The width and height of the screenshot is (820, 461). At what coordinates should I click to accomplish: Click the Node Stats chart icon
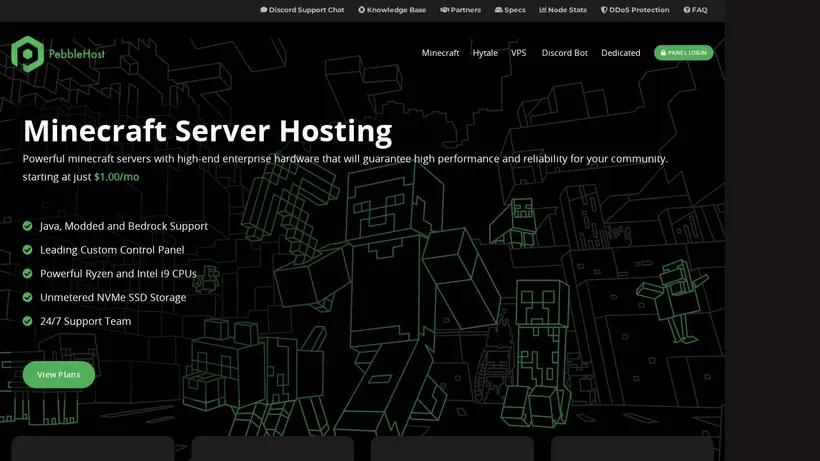tap(543, 10)
